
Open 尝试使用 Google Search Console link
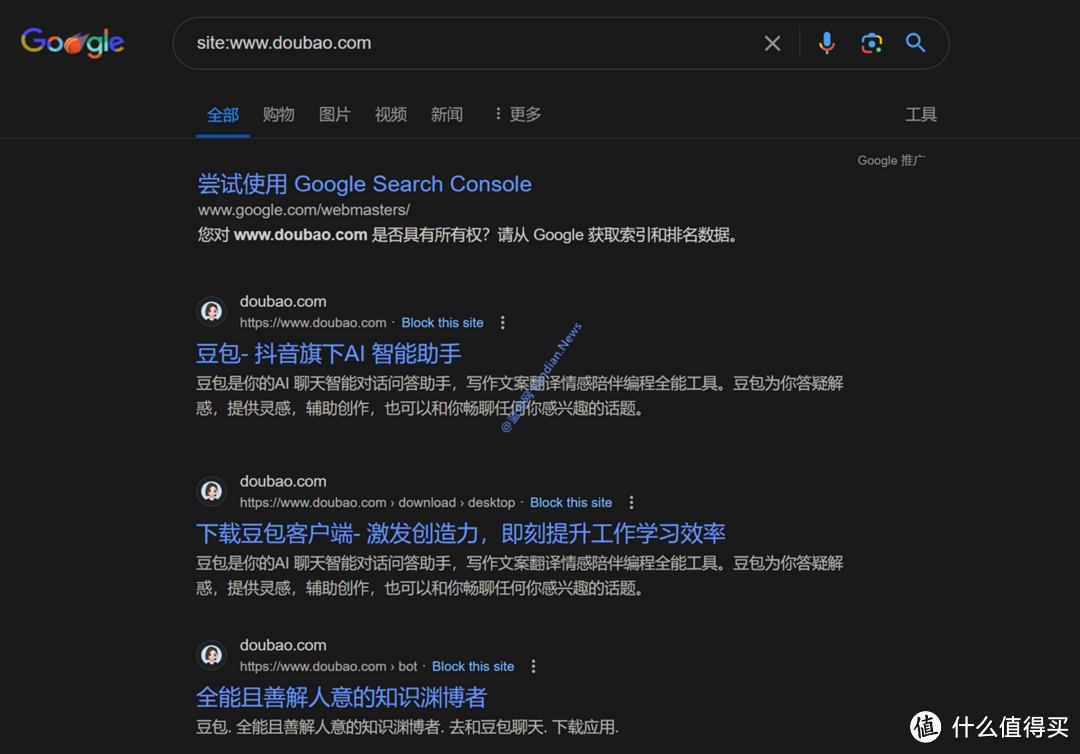pyautogui.click(x=364, y=184)
